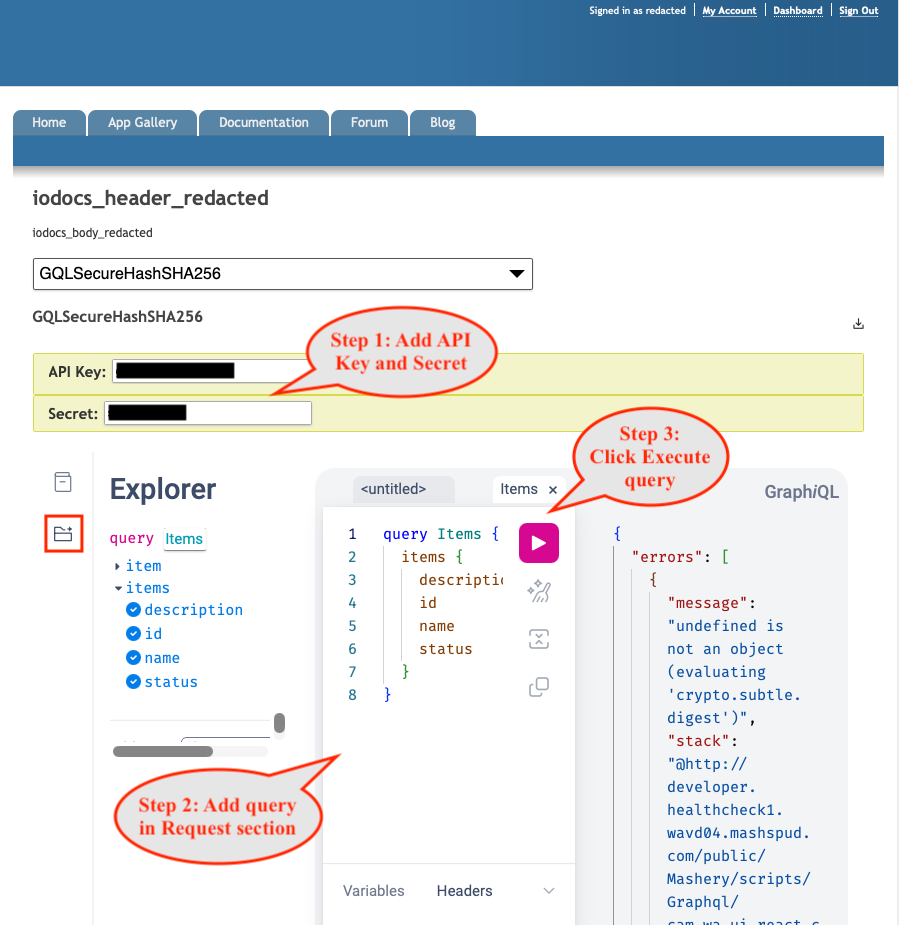Uncheck the description field in Explorer
The width and height of the screenshot is (899, 925).
point(133,609)
